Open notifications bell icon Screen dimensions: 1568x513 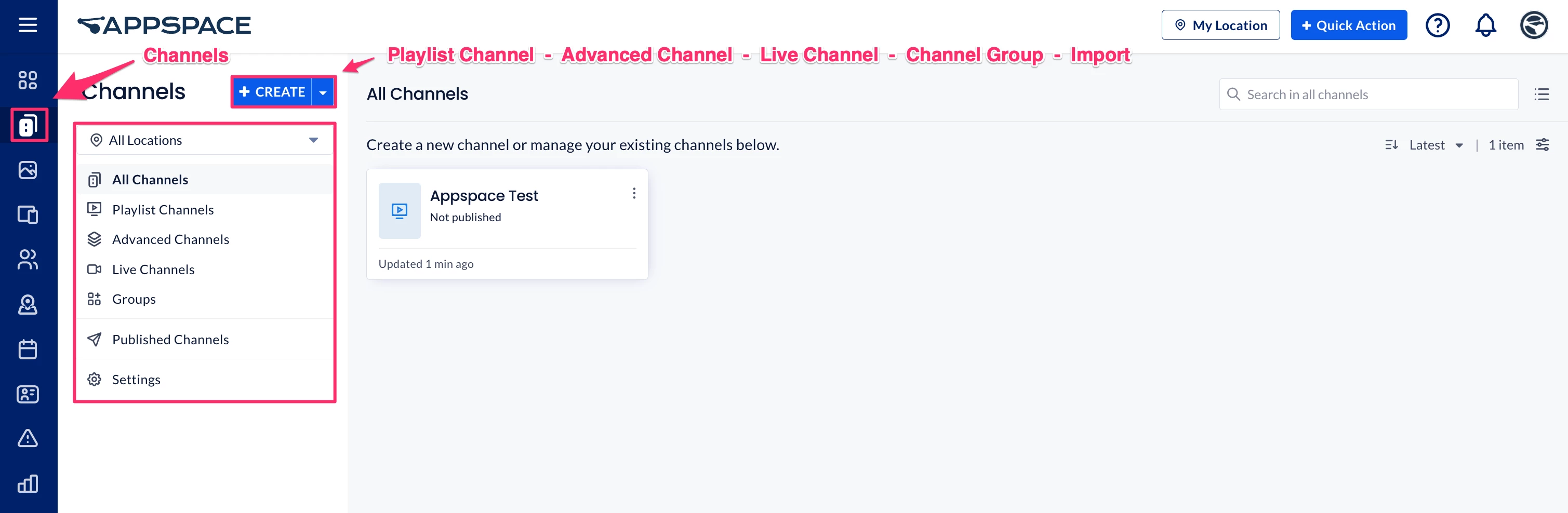click(x=1485, y=25)
